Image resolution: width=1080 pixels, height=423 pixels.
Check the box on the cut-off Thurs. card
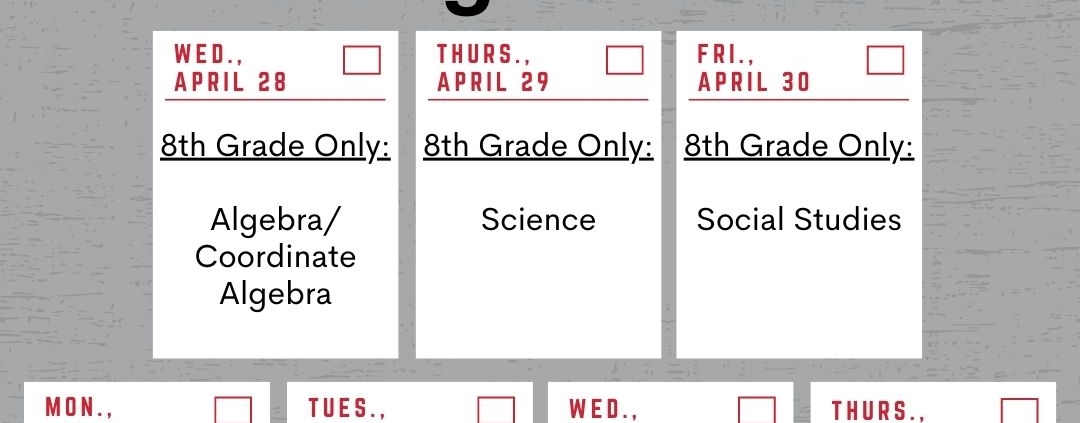click(x=1019, y=411)
